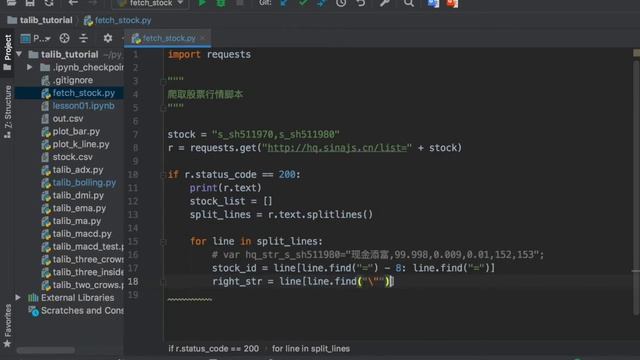Click the red toolbar icon at far right
Screen dimensions: 640x360
pyautogui.click(x=452, y=3)
